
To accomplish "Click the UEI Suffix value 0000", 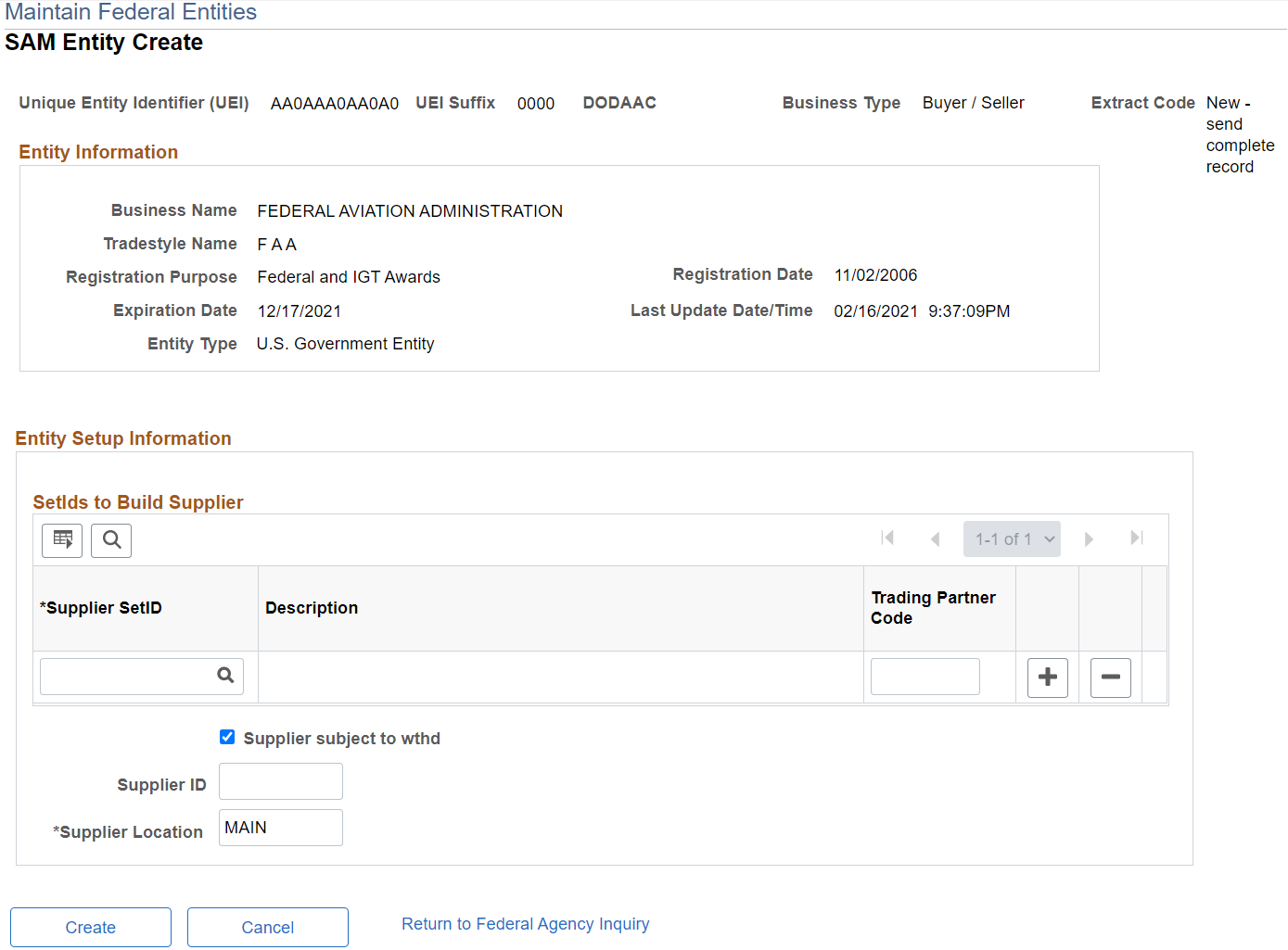I will [x=536, y=104].
